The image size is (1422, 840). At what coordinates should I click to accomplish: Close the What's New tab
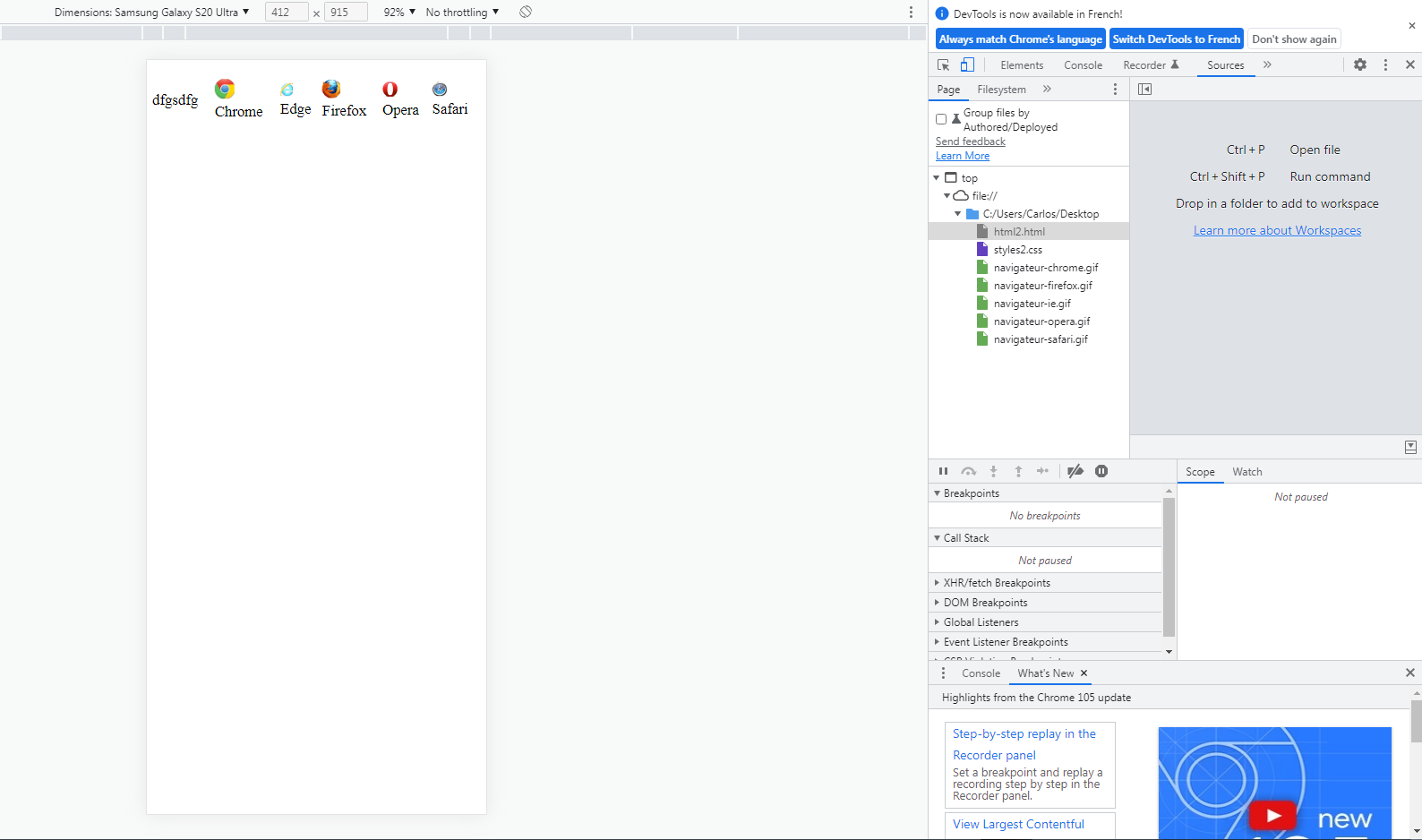[1084, 673]
